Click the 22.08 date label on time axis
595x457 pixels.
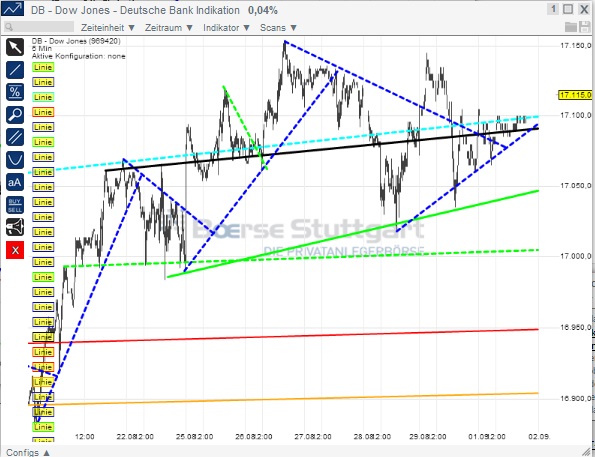[127, 437]
